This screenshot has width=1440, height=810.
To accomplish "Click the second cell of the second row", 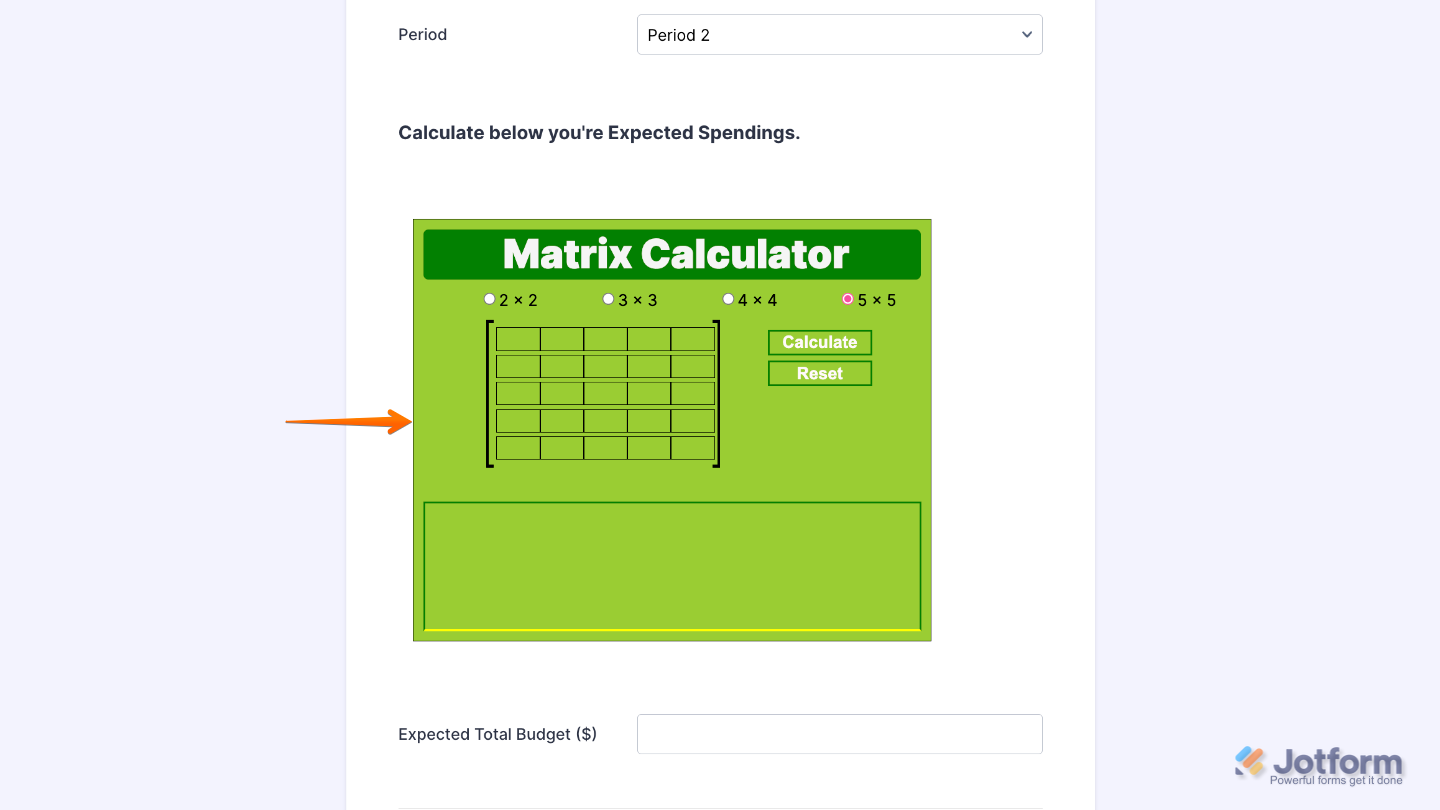I will (x=562, y=365).
